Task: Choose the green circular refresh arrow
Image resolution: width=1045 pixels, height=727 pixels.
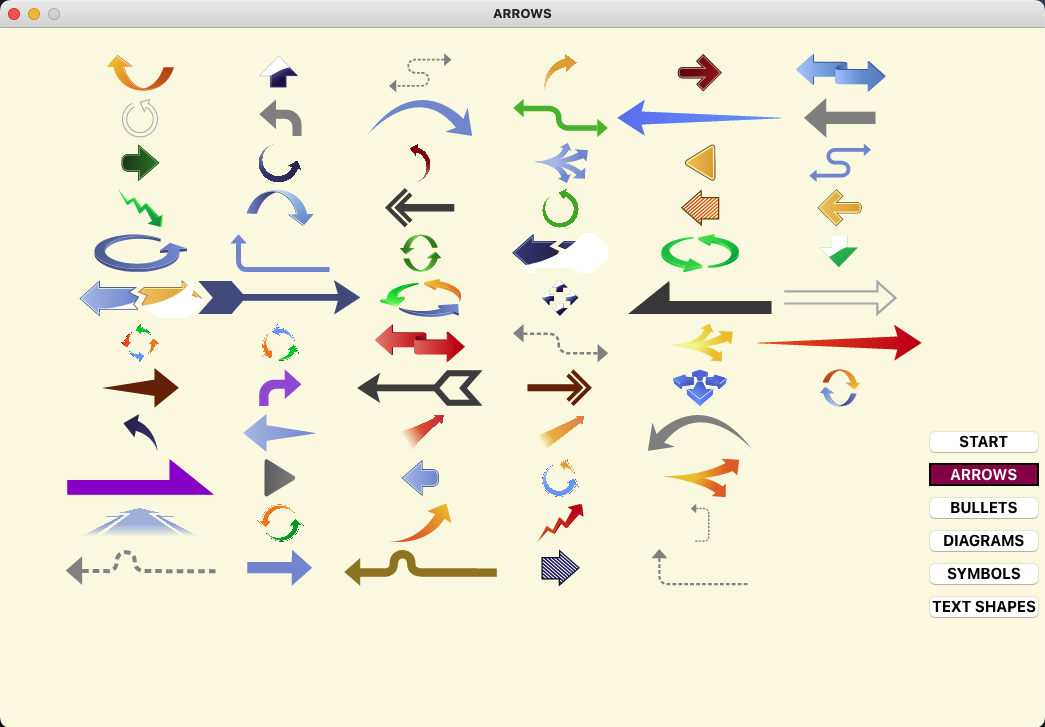Action: [x=560, y=208]
